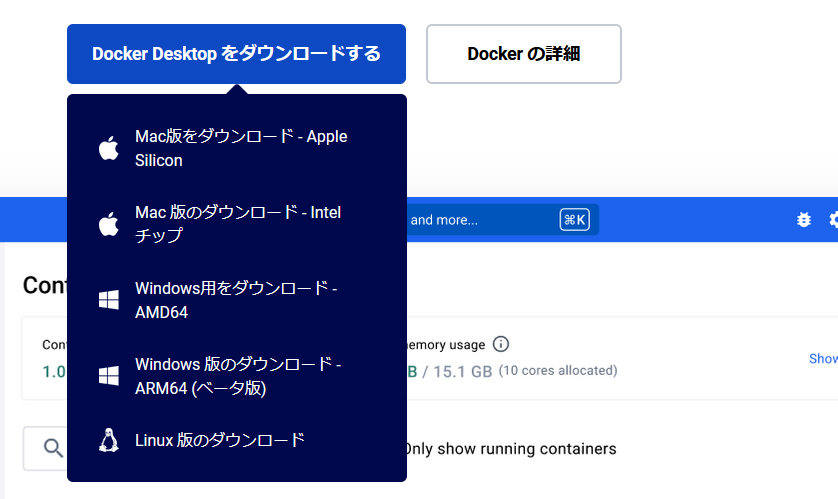Click the Show link in the usage panel

[823, 358]
